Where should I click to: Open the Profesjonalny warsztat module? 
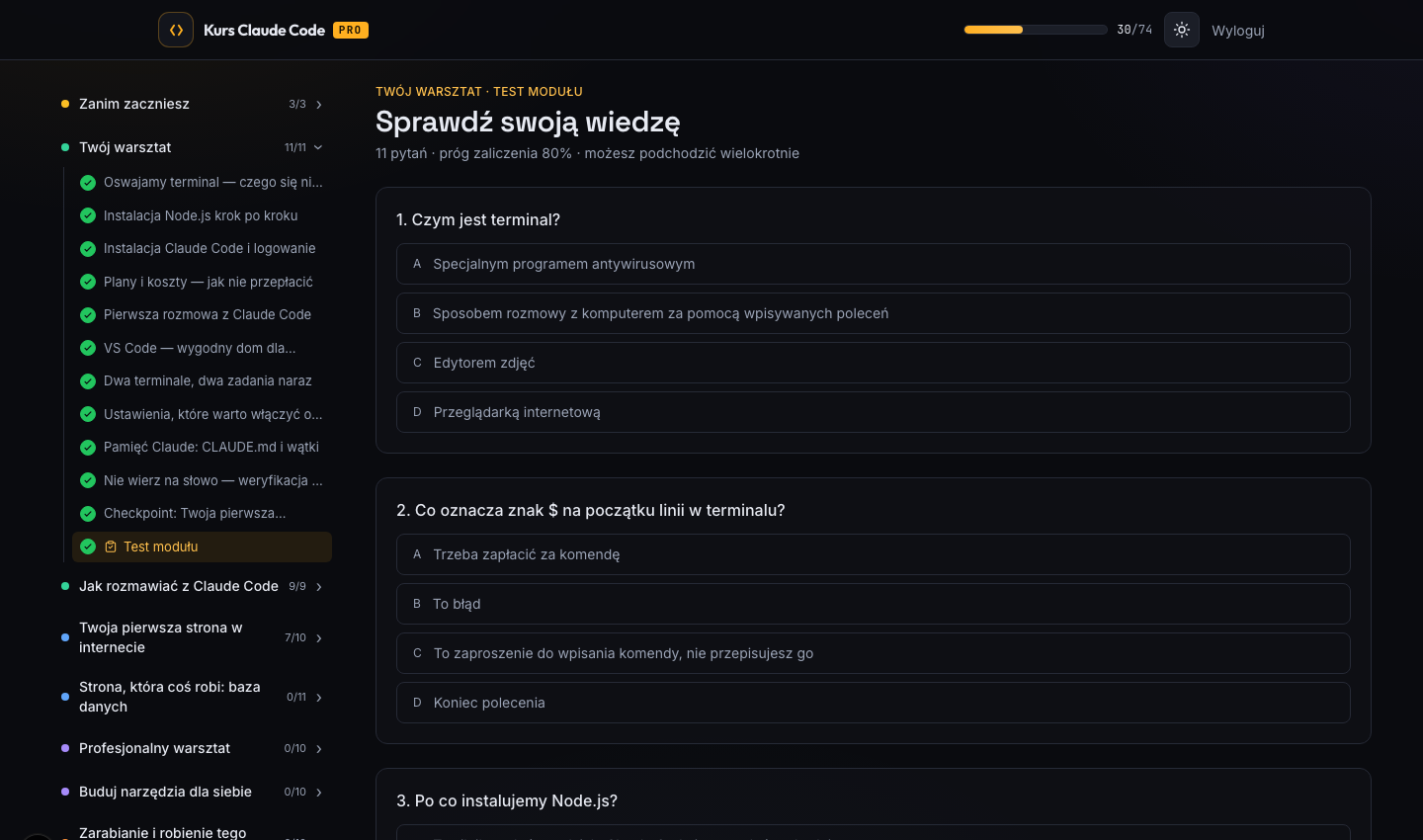(x=154, y=748)
